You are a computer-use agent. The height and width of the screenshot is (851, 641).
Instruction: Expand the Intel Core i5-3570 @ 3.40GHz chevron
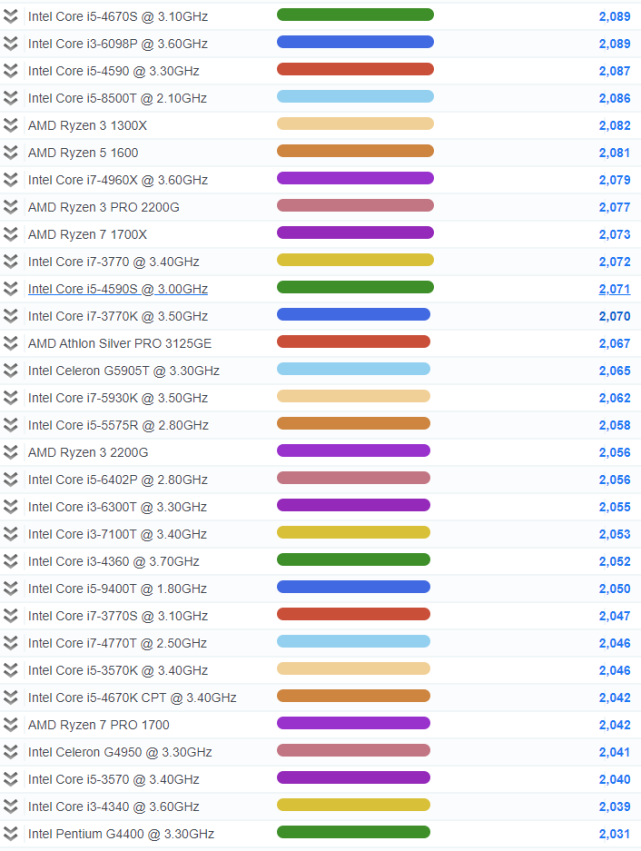pos(10,779)
